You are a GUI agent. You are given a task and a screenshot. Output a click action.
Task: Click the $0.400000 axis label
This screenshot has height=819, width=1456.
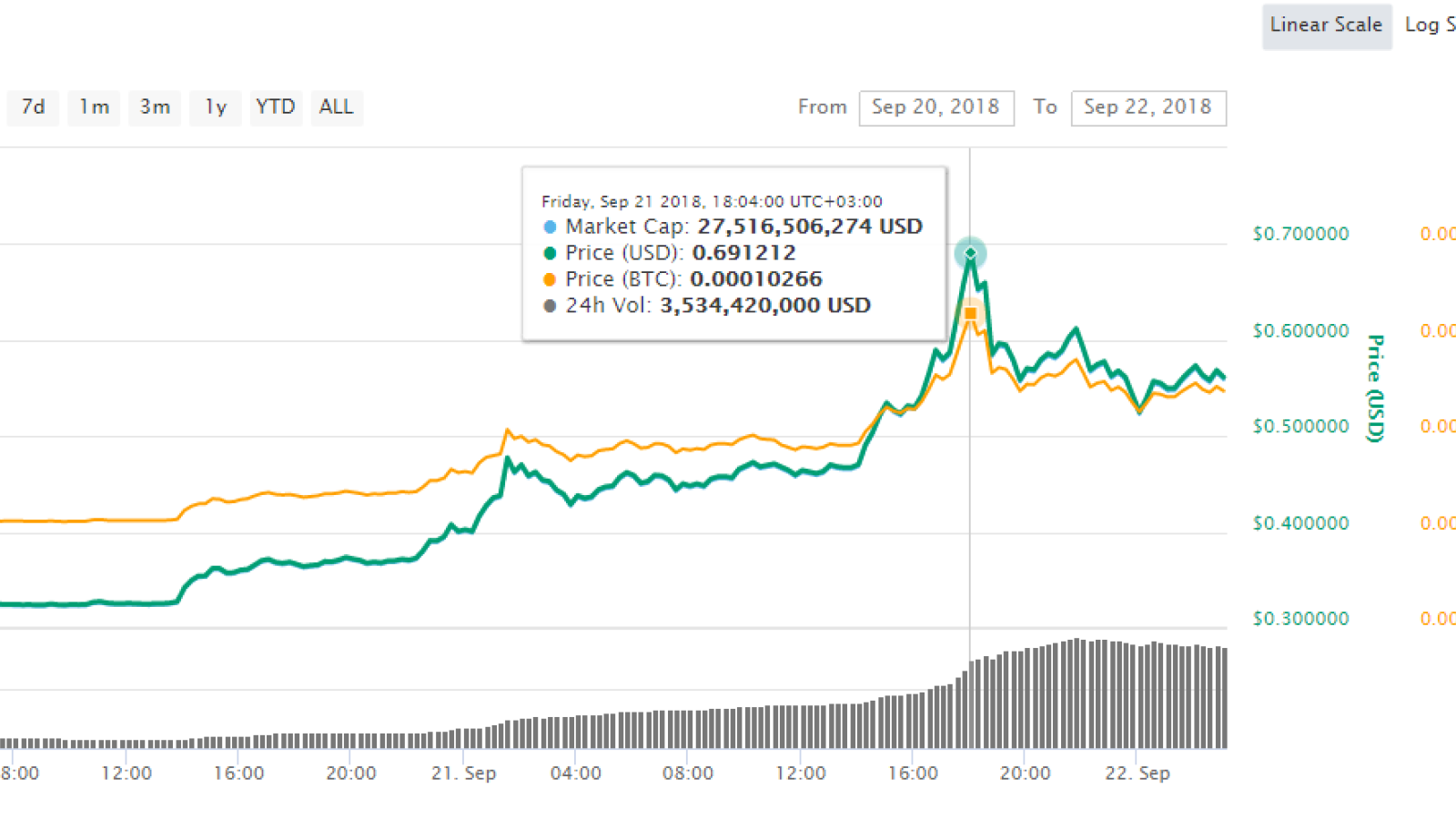tap(1300, 523)
